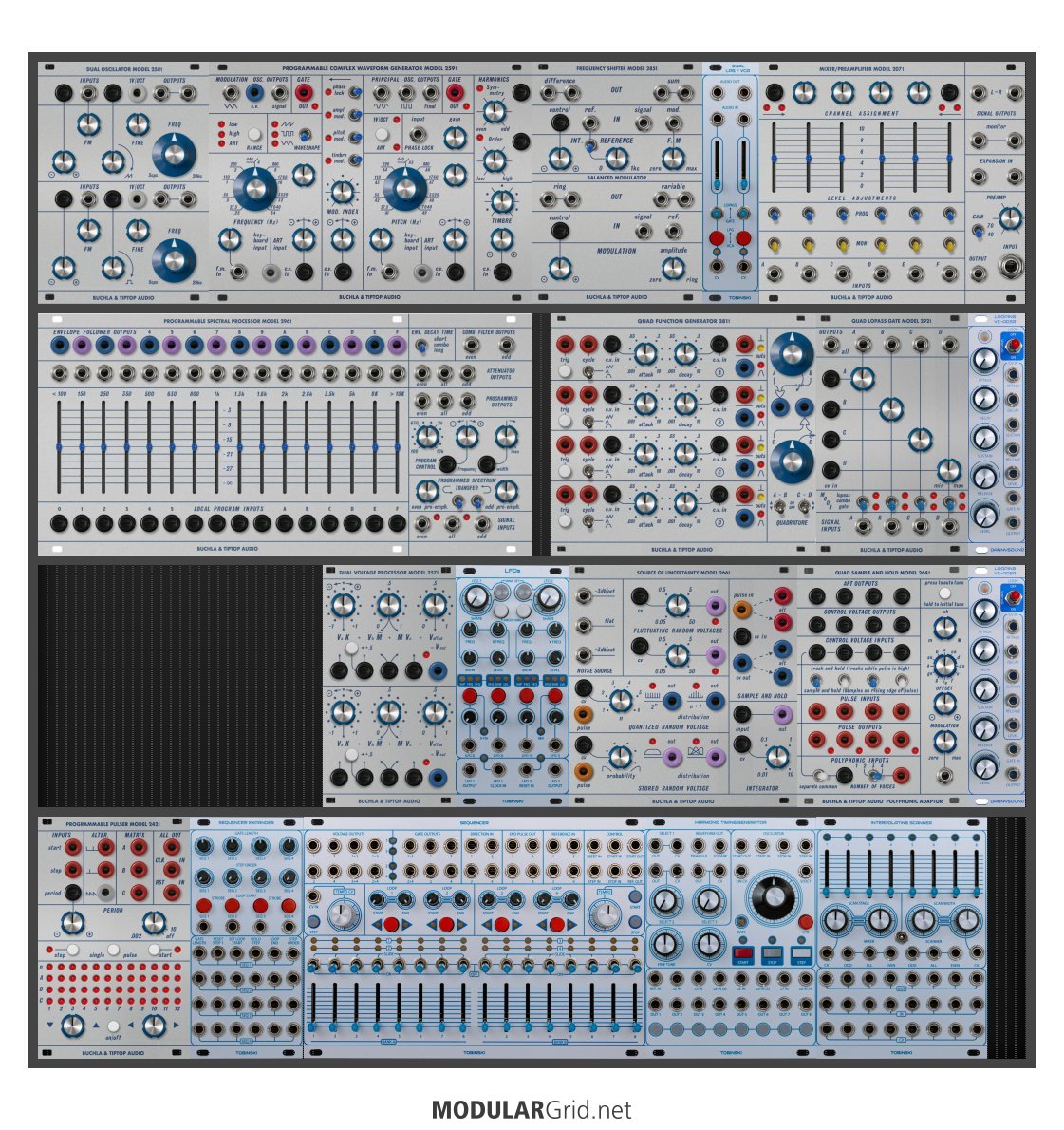Click the large FREQUENCY (Hz) knob on Model 259t
This screenshot has height=1130, width=1064.
pos(255,189)
